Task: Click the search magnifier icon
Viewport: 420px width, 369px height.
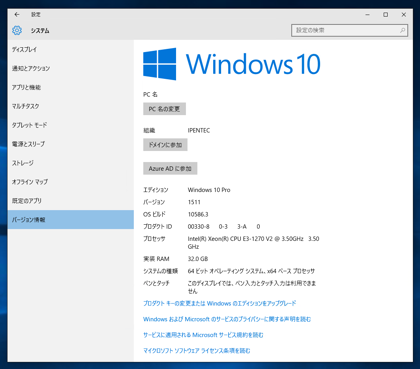Action: [402, 30]
